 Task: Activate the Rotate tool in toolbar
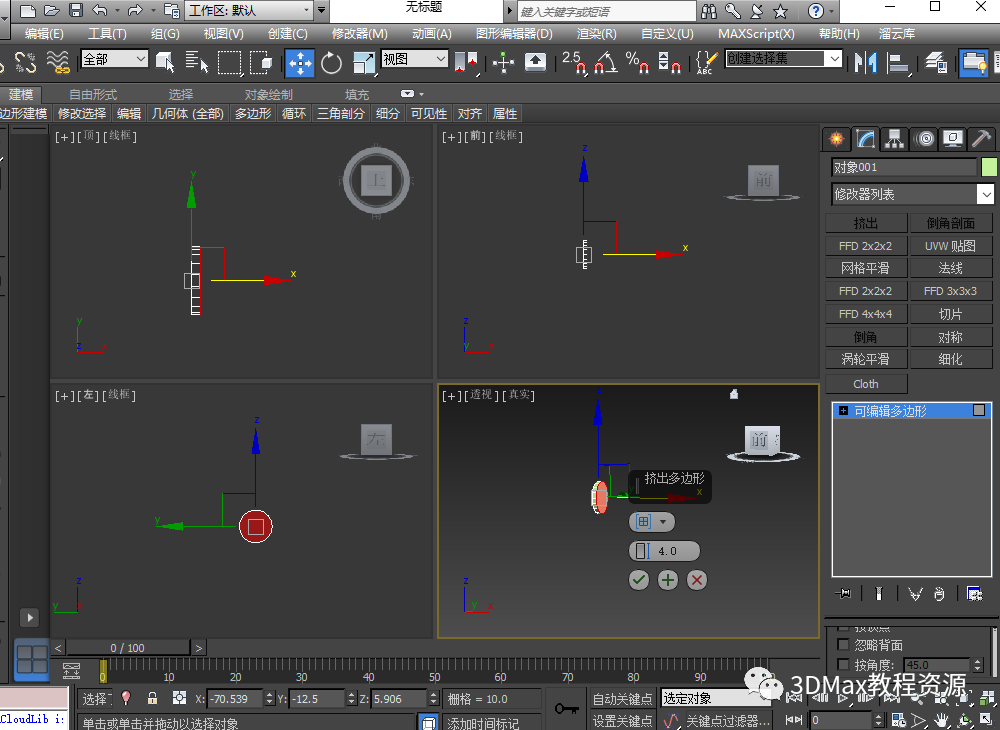[x=331, y=62]
